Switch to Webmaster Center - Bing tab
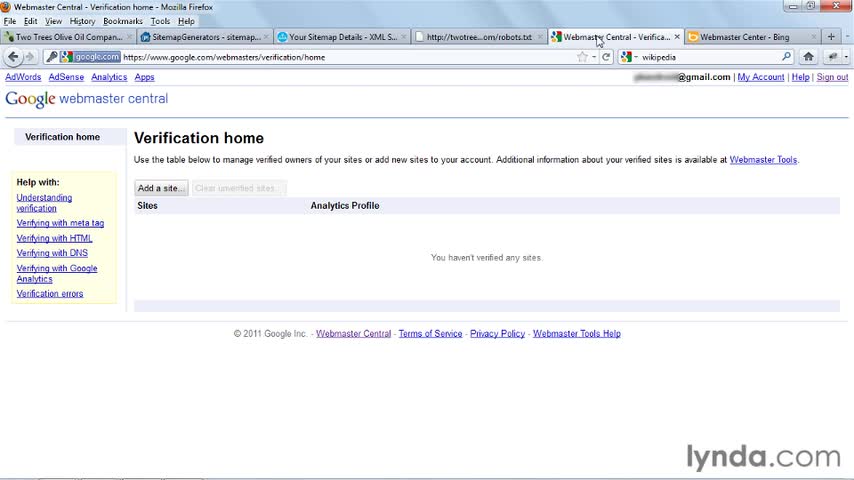This screenshot has height=480, width=854. [752, 37]
